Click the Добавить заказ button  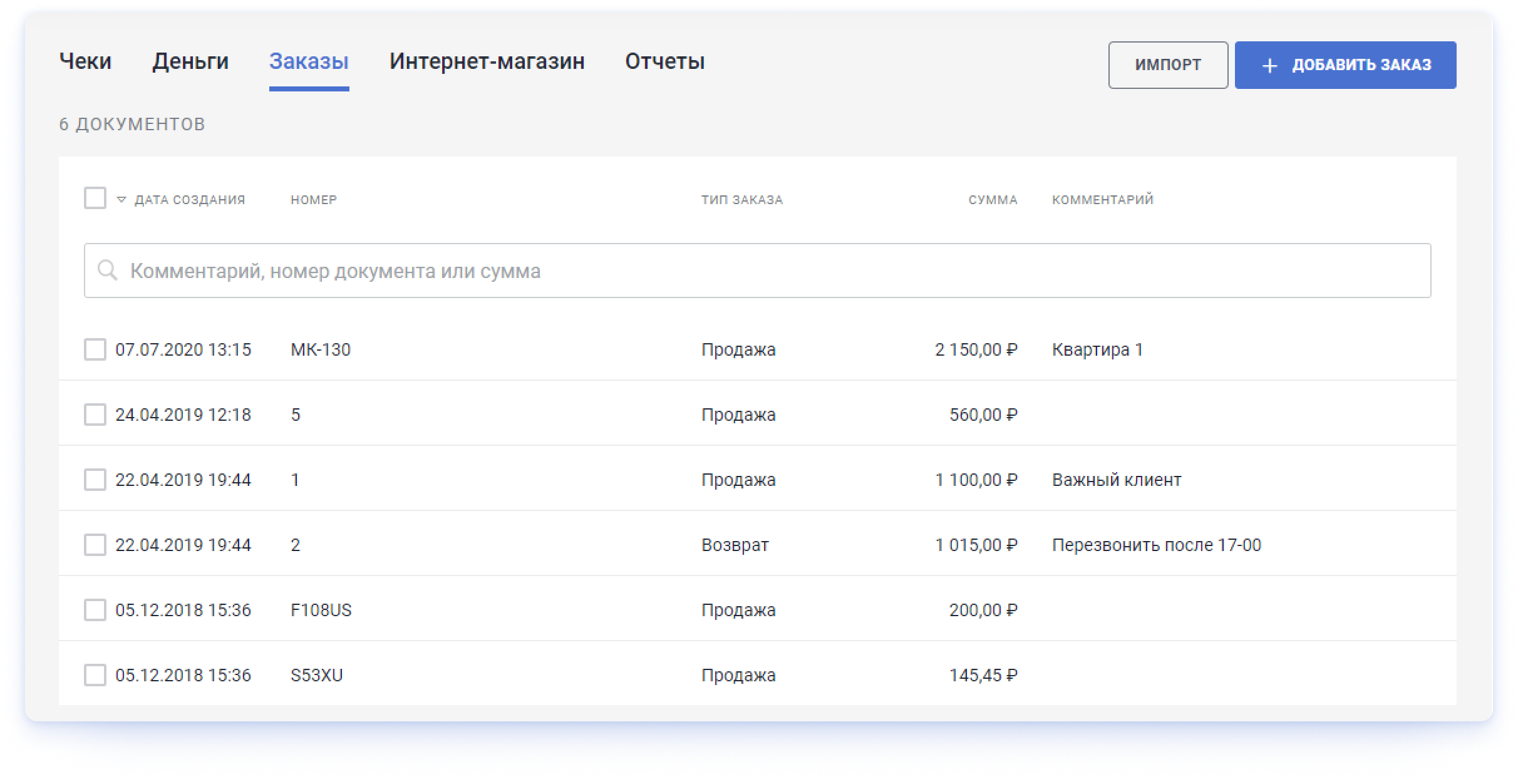1345,65
